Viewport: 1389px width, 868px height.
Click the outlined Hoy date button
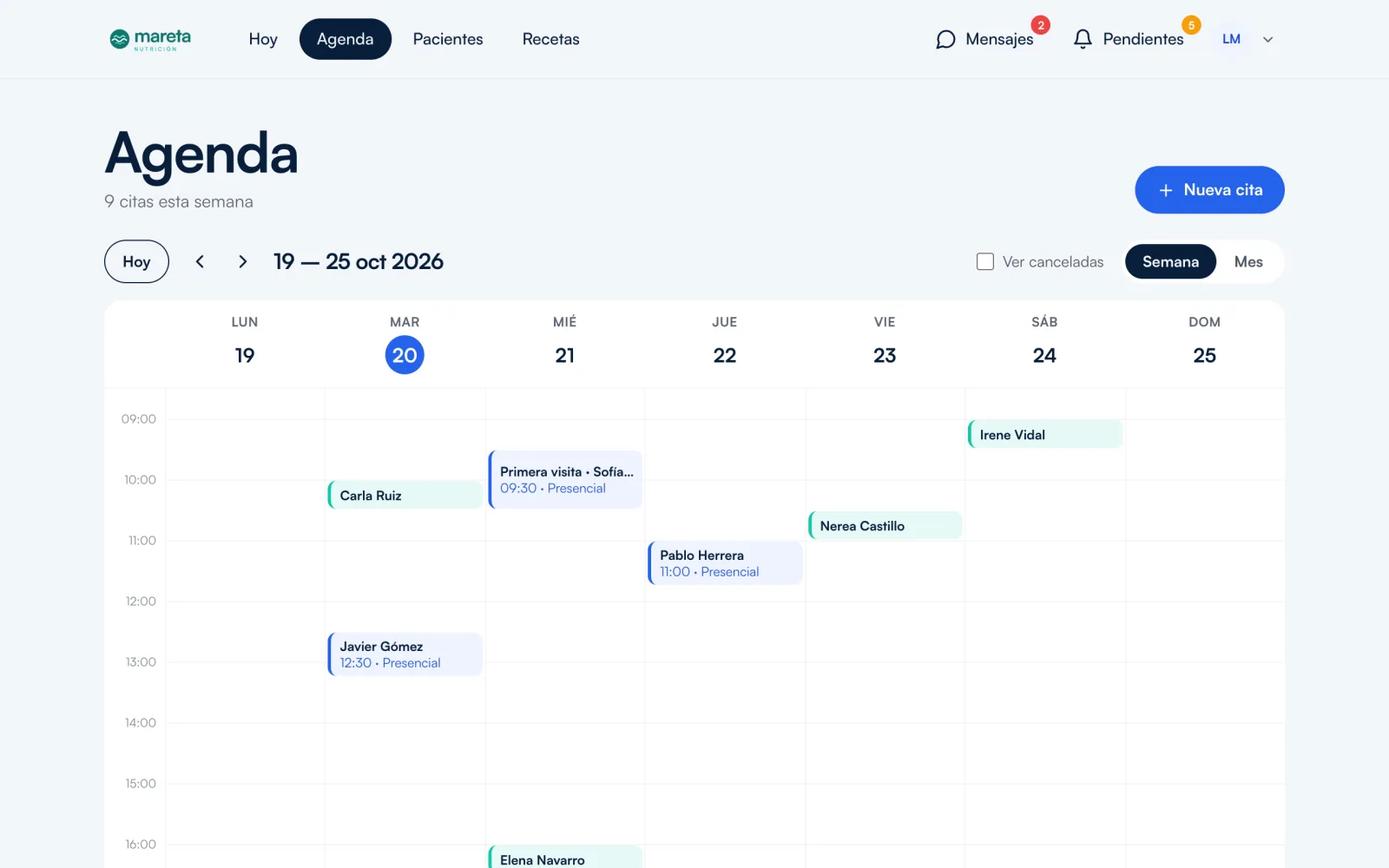[x=136, y=261]
